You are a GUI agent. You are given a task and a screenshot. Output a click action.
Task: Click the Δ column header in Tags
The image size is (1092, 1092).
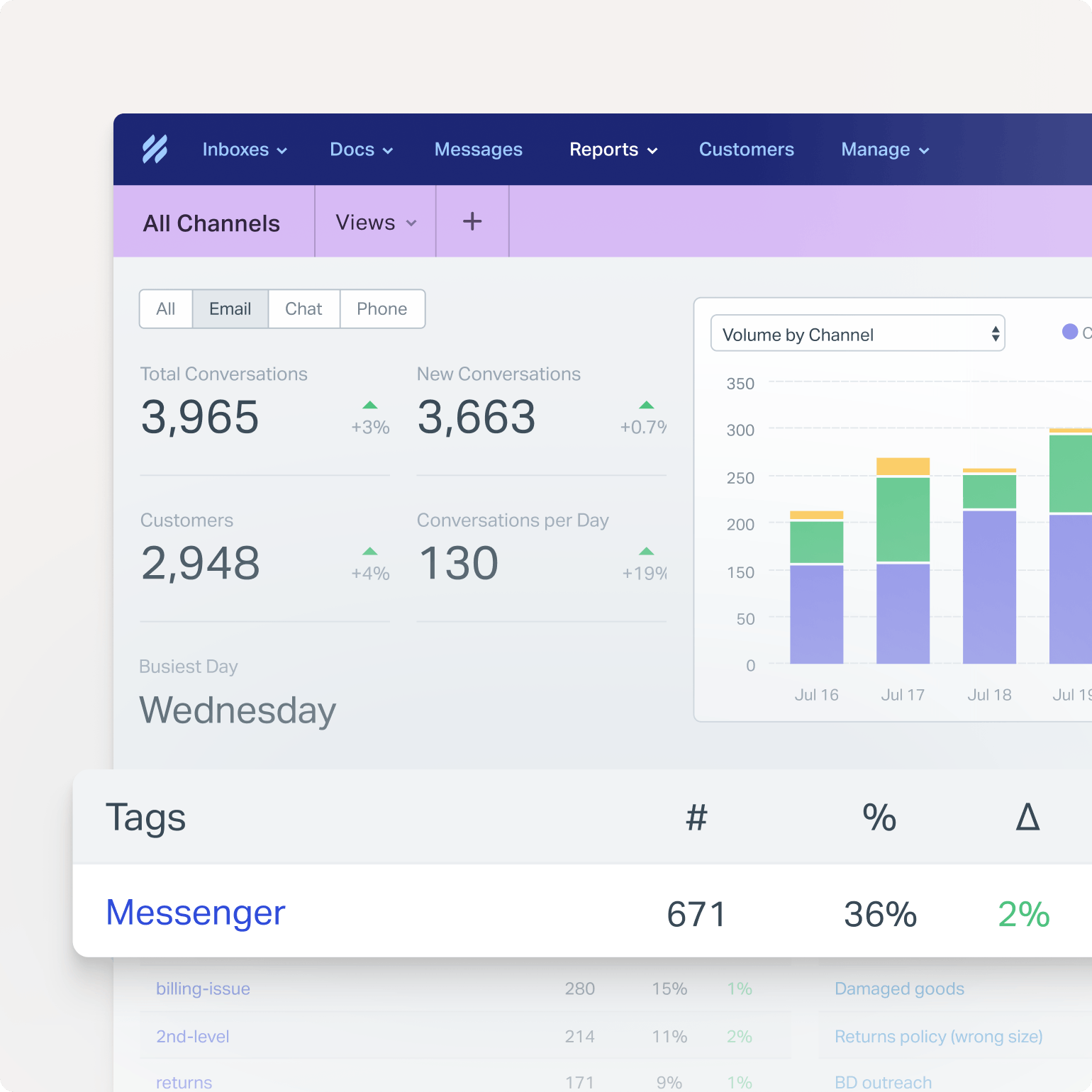tap(1027, 817)
